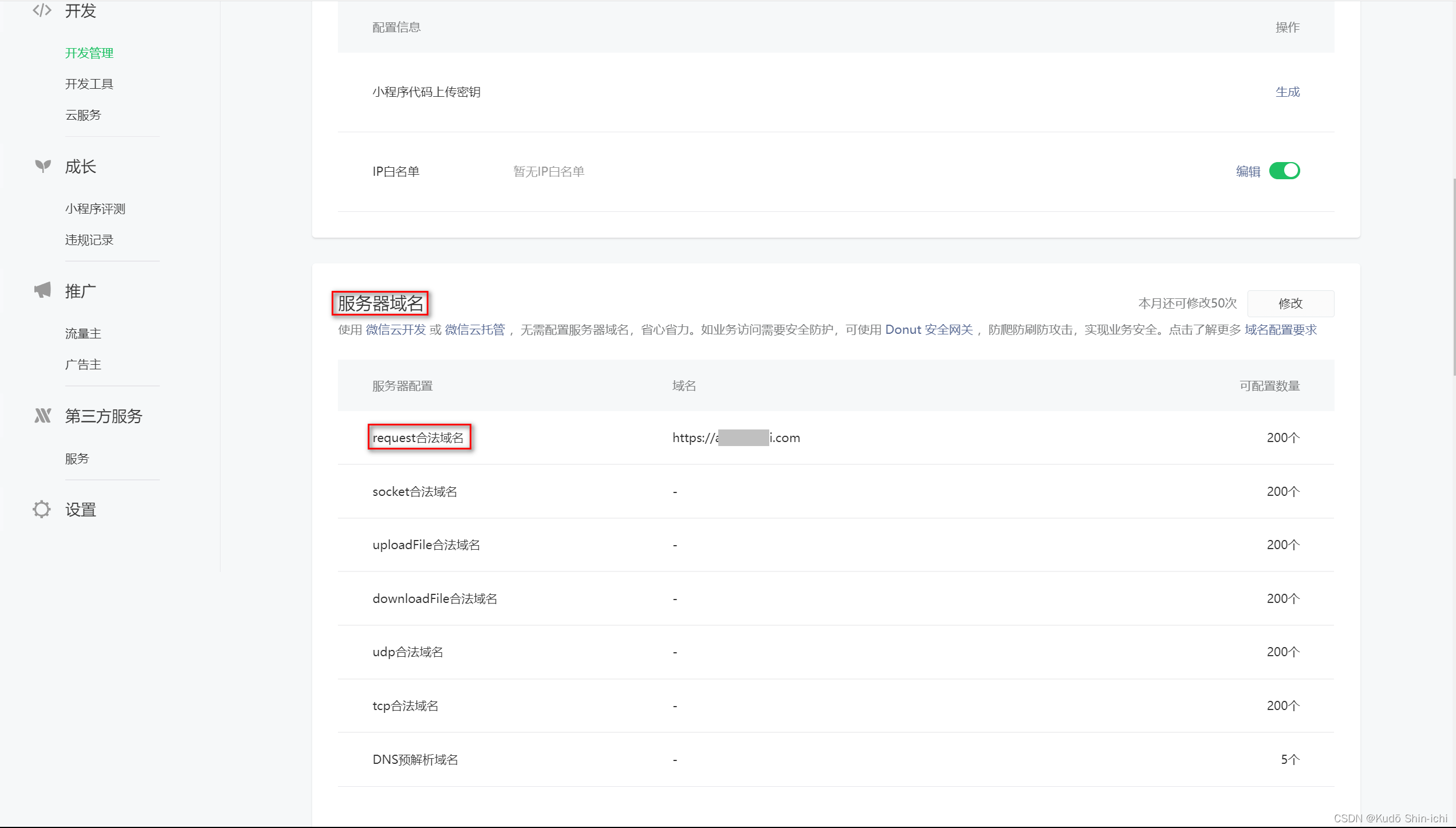Click the page vertical scrollbar

(1453, 278)
